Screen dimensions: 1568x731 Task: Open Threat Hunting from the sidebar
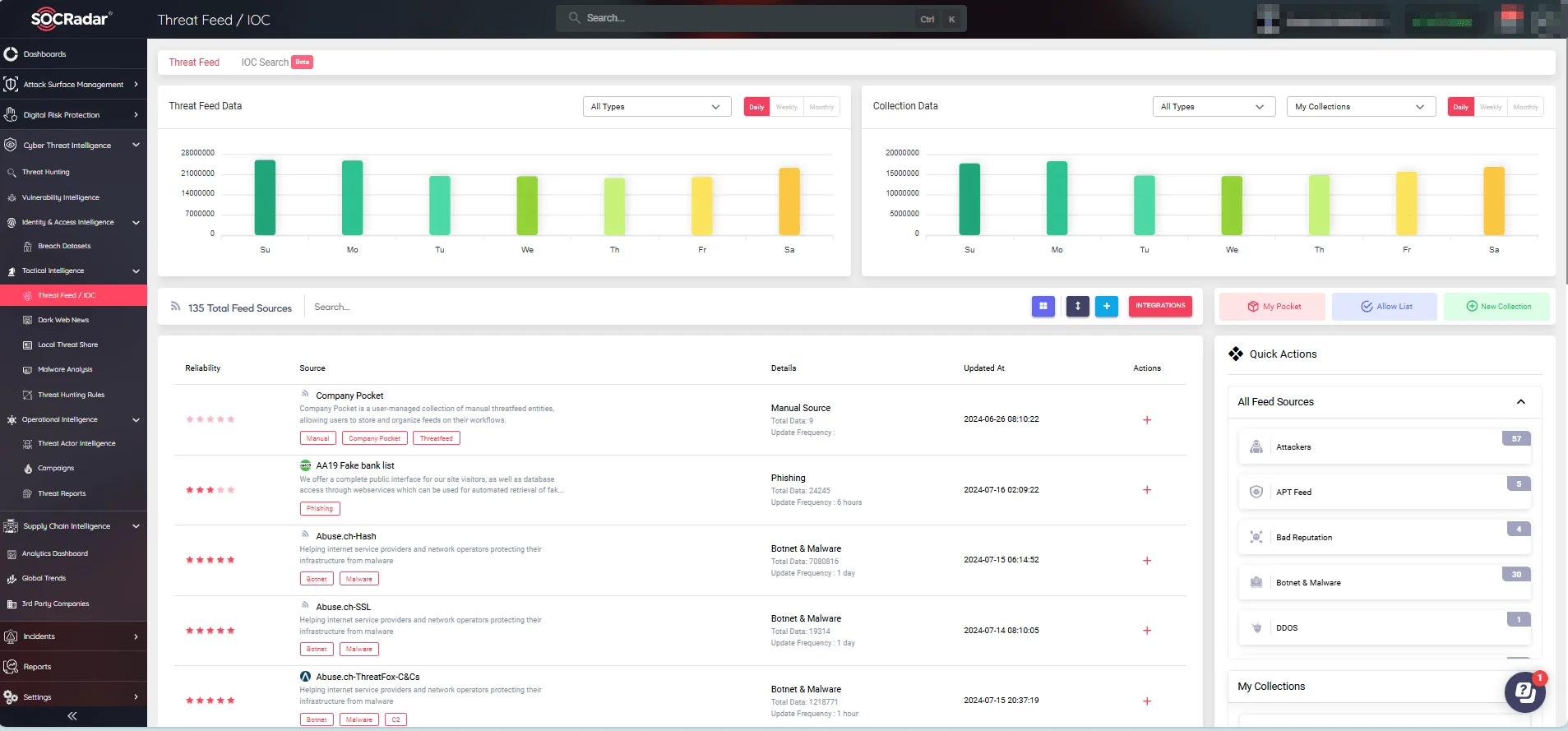pyautogui.click(x=45, y=173)
